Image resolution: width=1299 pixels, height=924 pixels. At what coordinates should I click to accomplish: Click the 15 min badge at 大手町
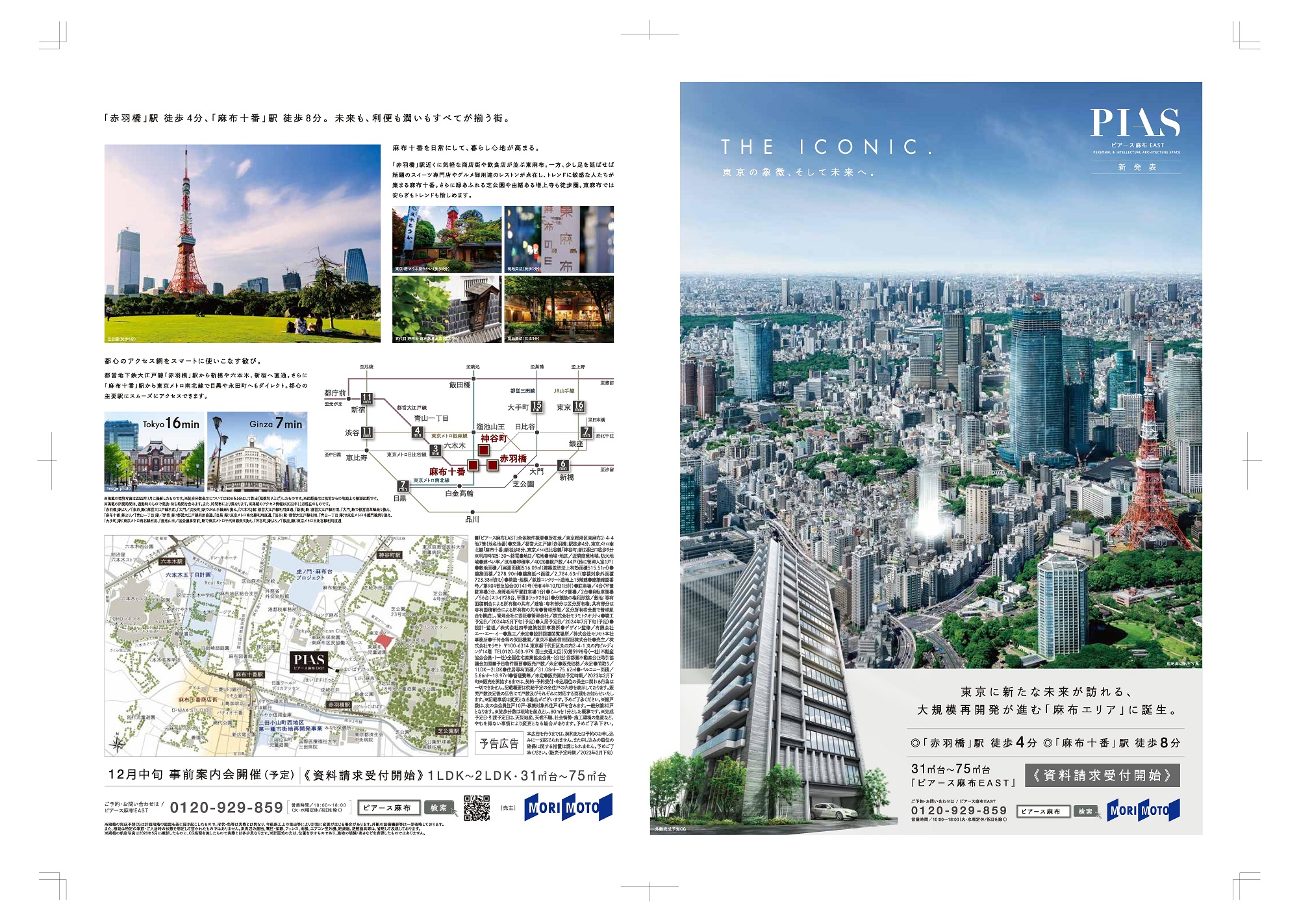click(536, 406)
